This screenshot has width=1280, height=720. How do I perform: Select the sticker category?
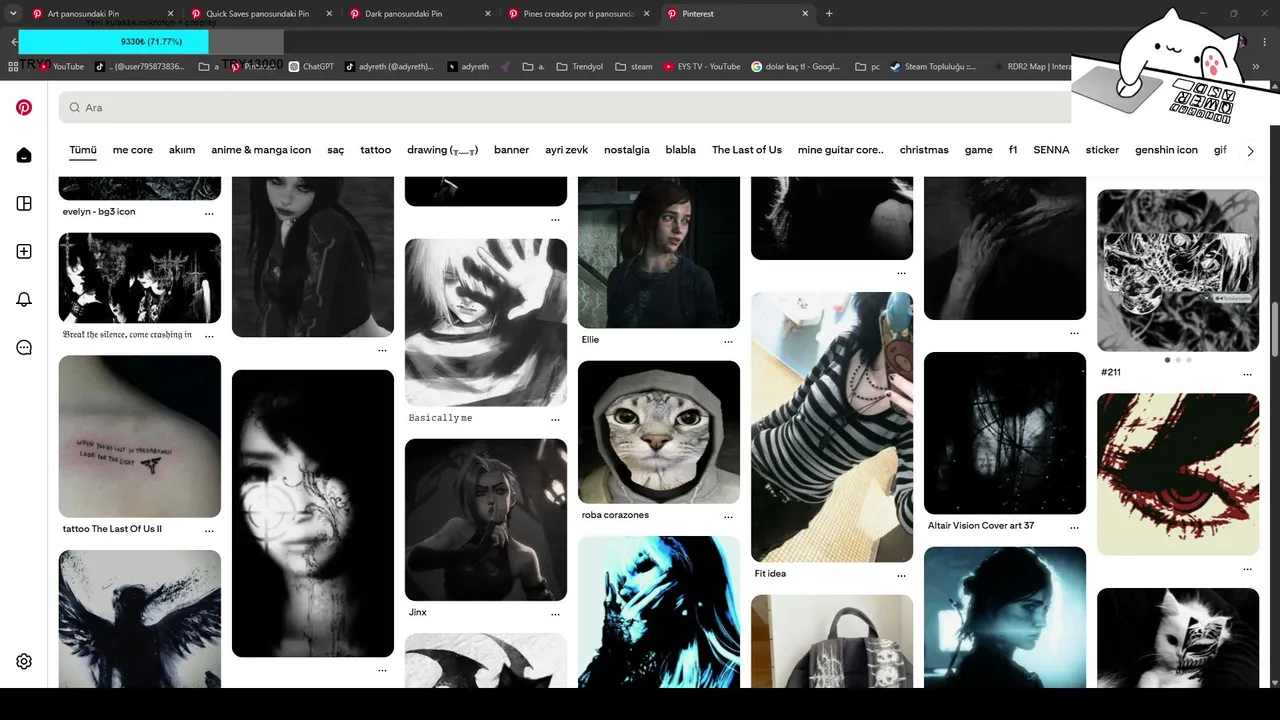pyautogui.click(x=1102, y=150)
